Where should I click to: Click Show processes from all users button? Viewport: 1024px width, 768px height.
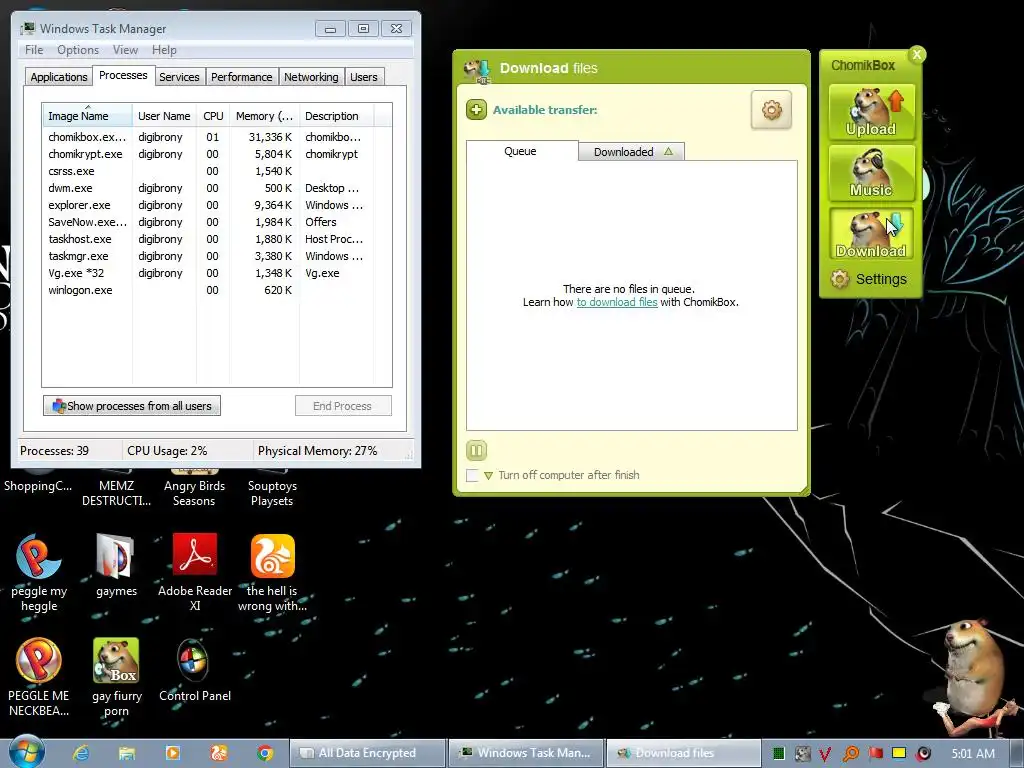(132, 406)
